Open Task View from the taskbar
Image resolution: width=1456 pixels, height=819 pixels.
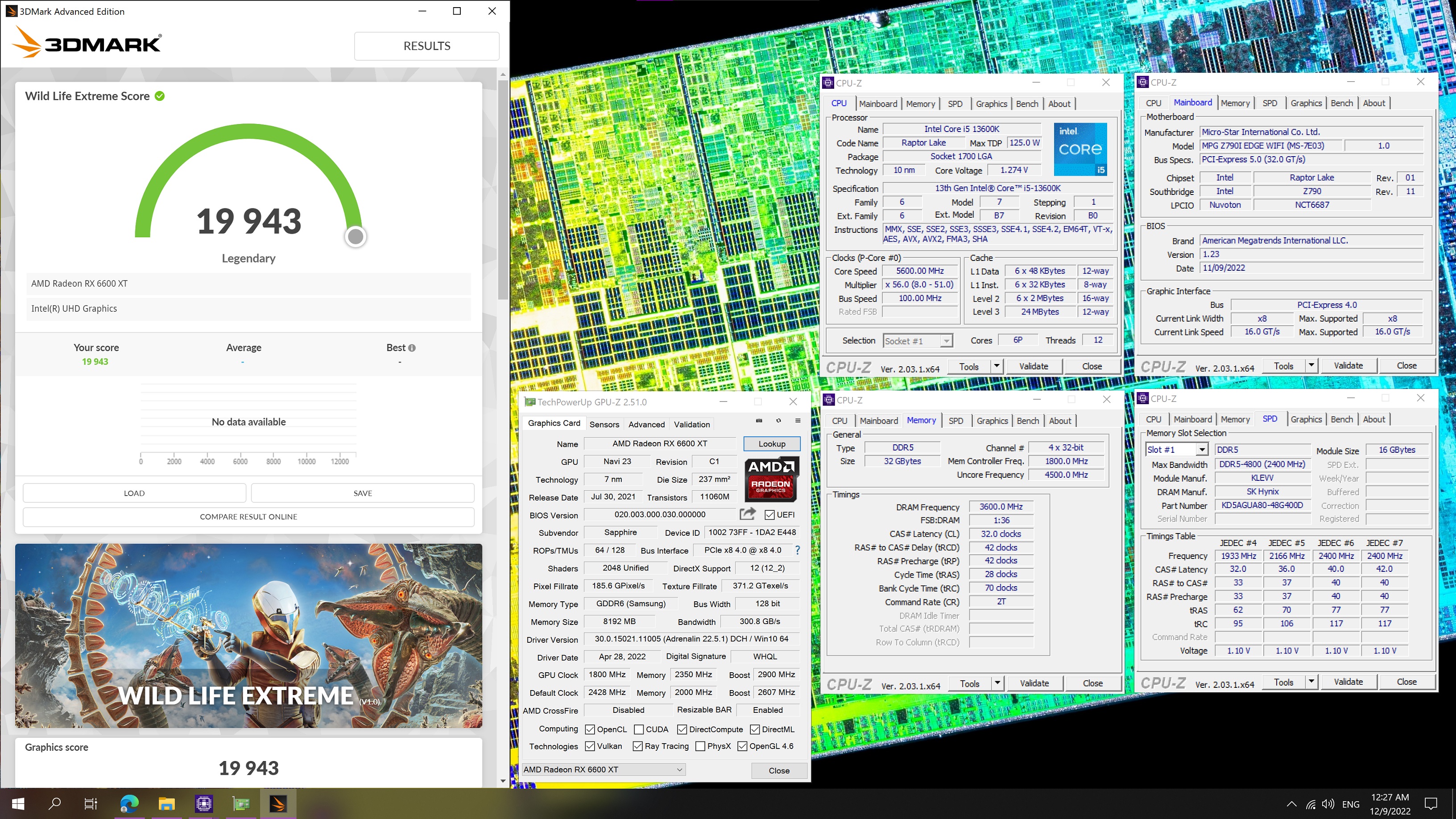tap(91, 803)
